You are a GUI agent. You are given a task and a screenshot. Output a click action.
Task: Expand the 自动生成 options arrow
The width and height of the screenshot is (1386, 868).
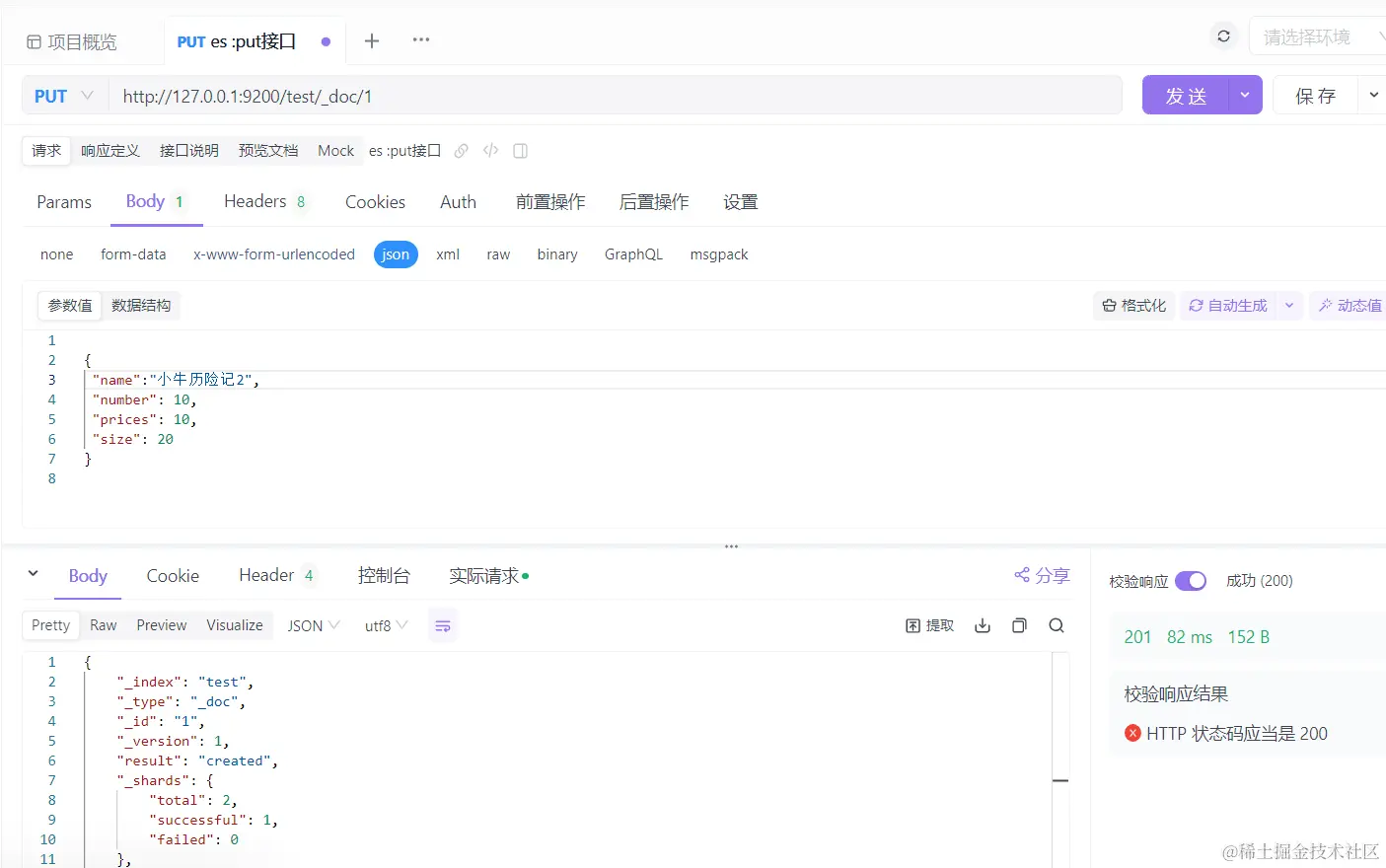click(x=1289, y=306)
